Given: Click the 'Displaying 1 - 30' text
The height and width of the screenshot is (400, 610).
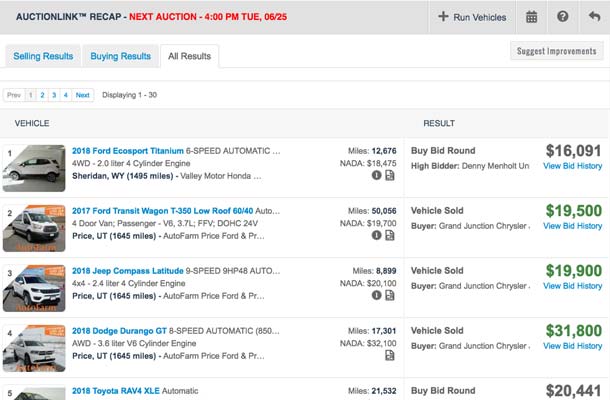Looking at the screenshot, I should 130,95.
